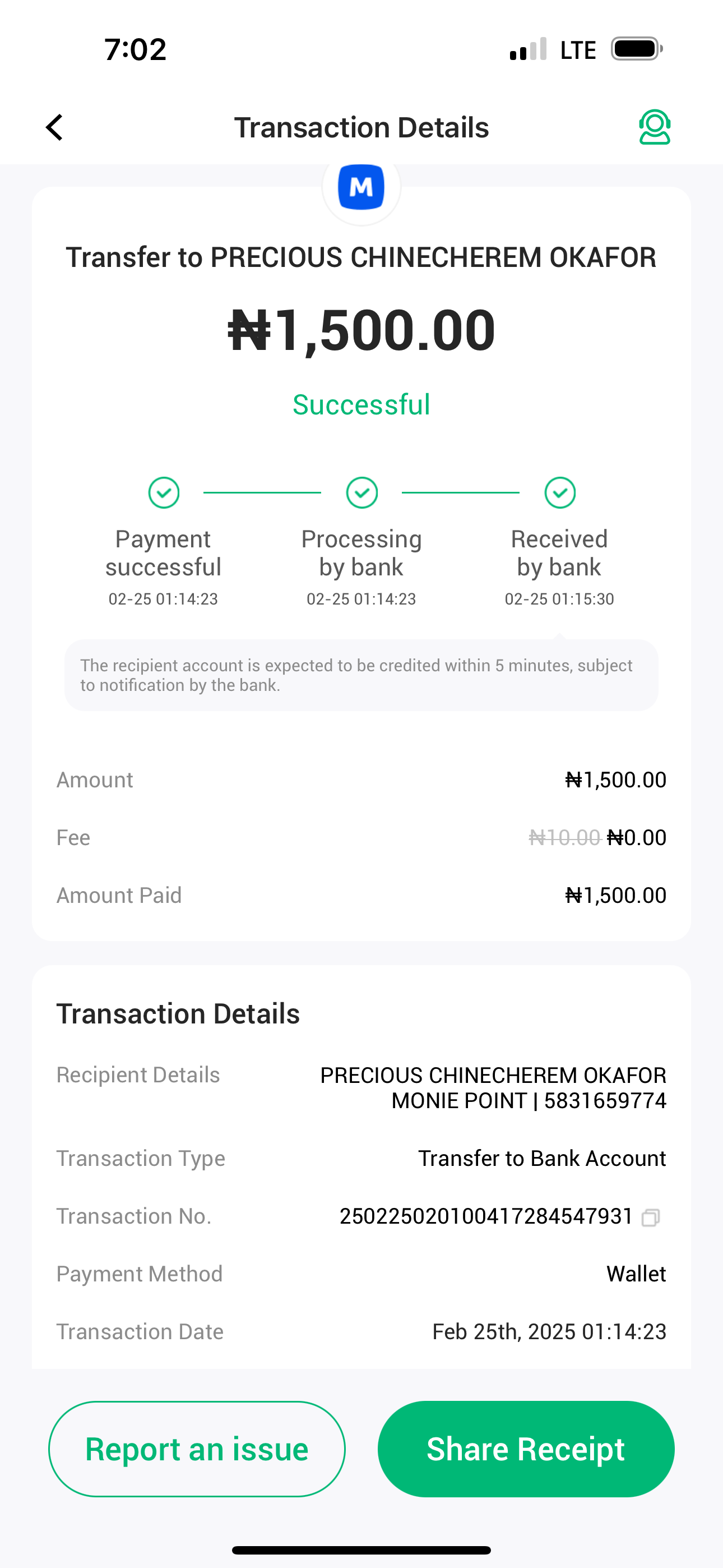Go back using the back arrow
Image resolution: width=723 pixels, height=1568 pixels.
click(55, 127)
